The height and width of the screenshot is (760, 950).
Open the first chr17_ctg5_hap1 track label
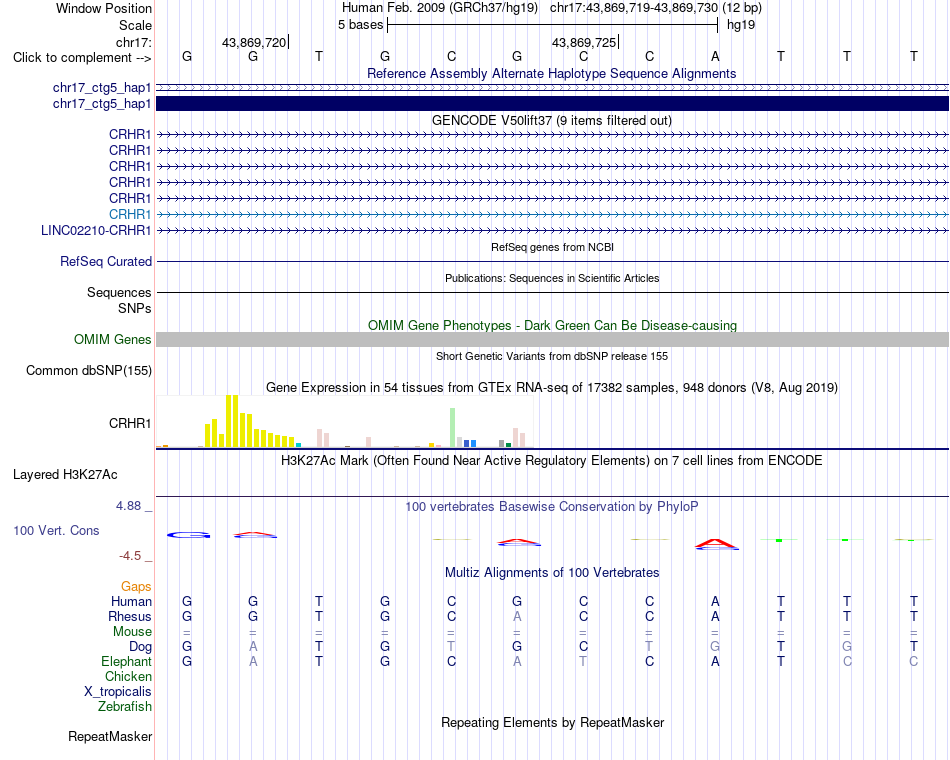pos(102,87)
